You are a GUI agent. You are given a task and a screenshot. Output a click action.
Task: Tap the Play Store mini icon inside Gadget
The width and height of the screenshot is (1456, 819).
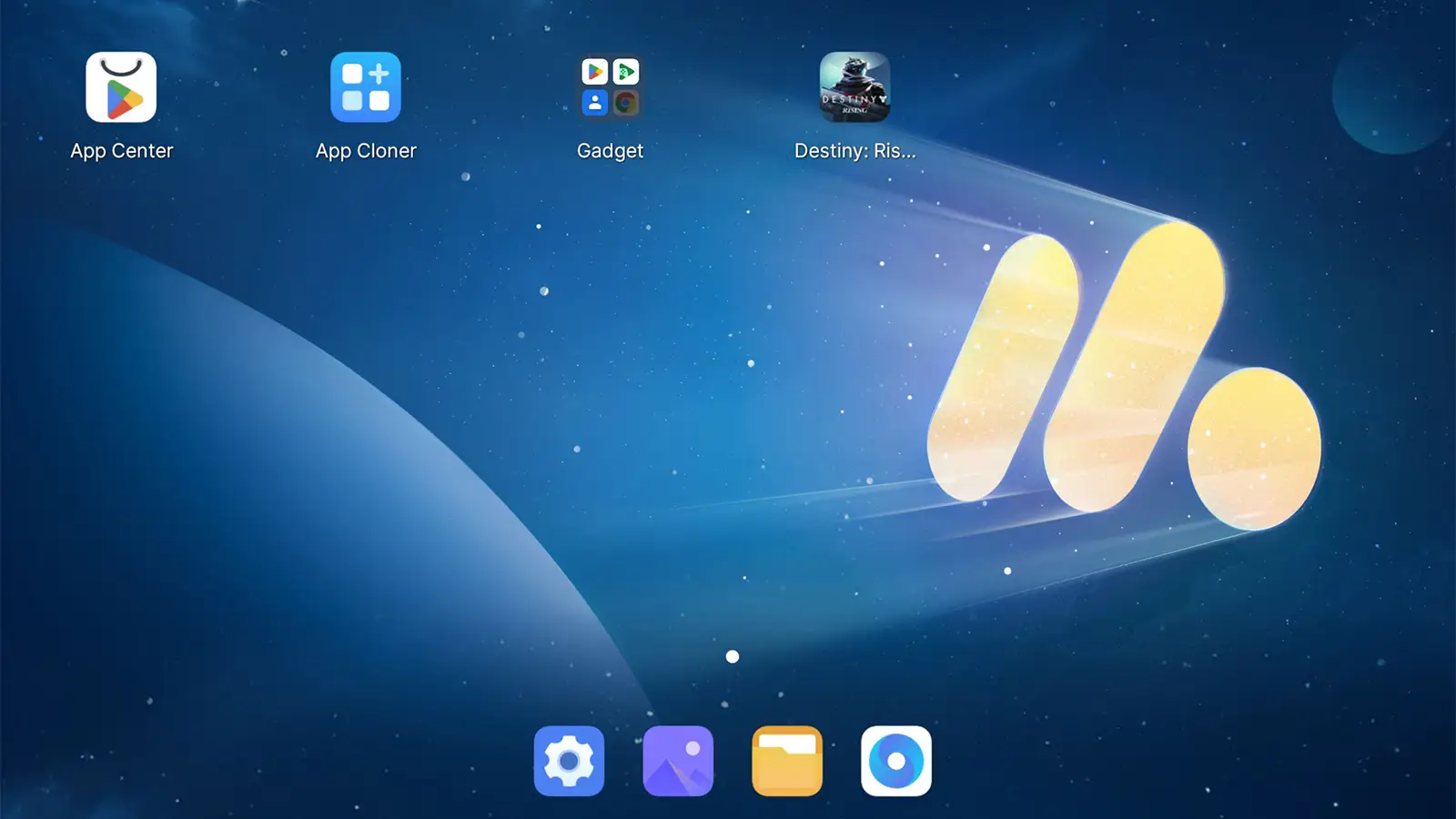coord(597,72)
